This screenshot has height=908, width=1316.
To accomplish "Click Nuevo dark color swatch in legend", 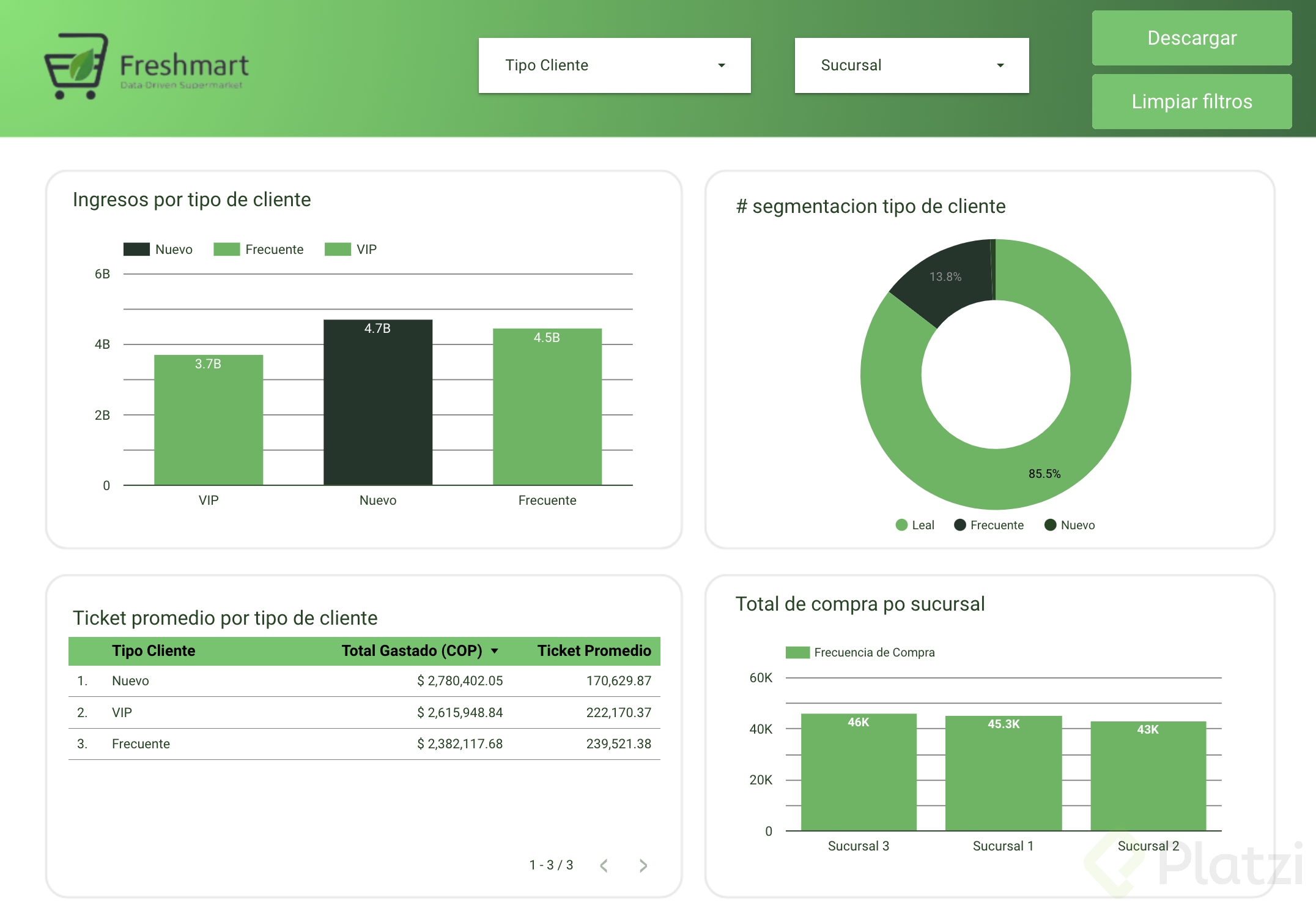I will 136,249.
